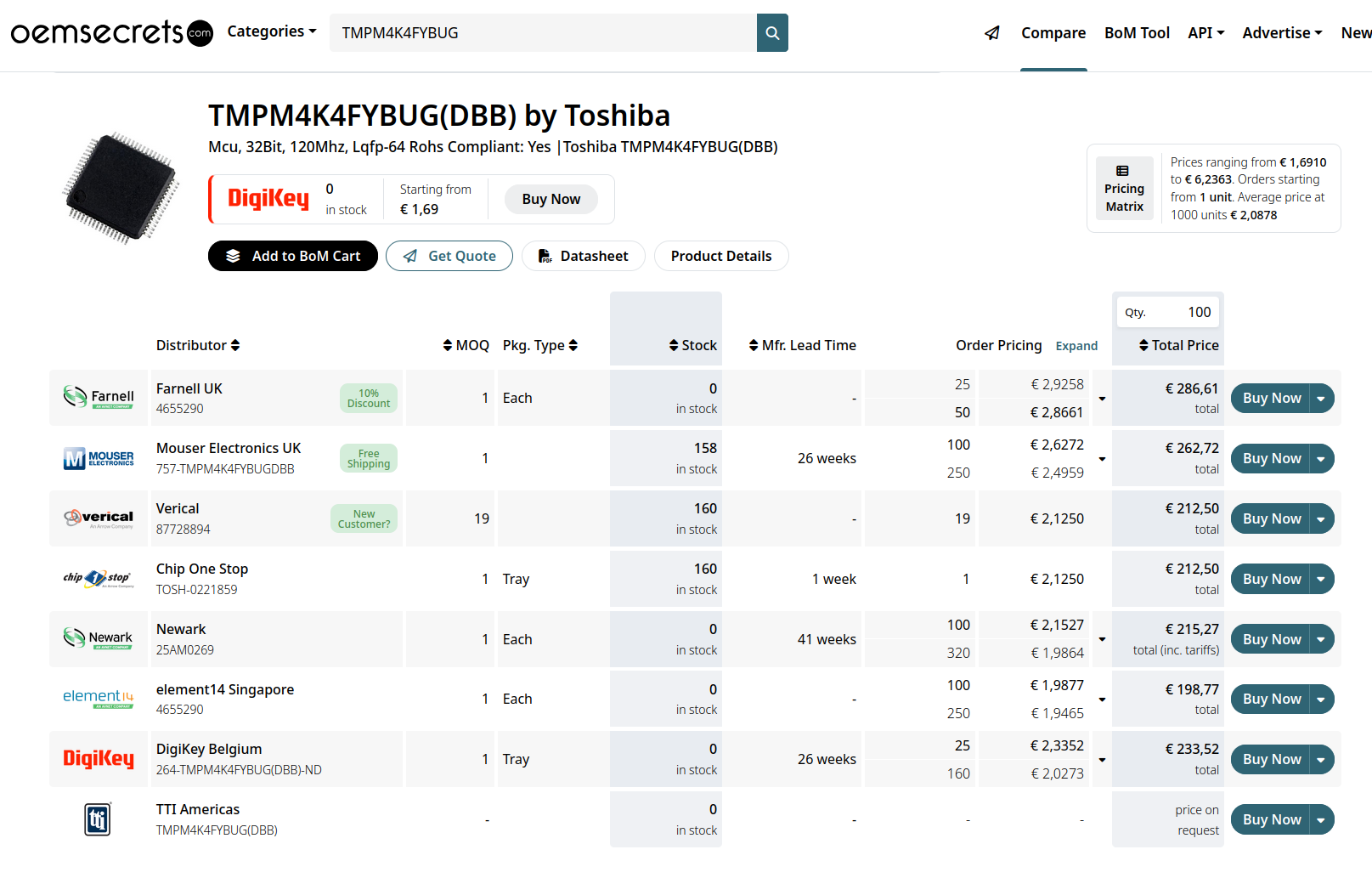Sort by Mfr. Lead Time column
The height and width of the screenshot is (878, 1372).
coord(802,345)
